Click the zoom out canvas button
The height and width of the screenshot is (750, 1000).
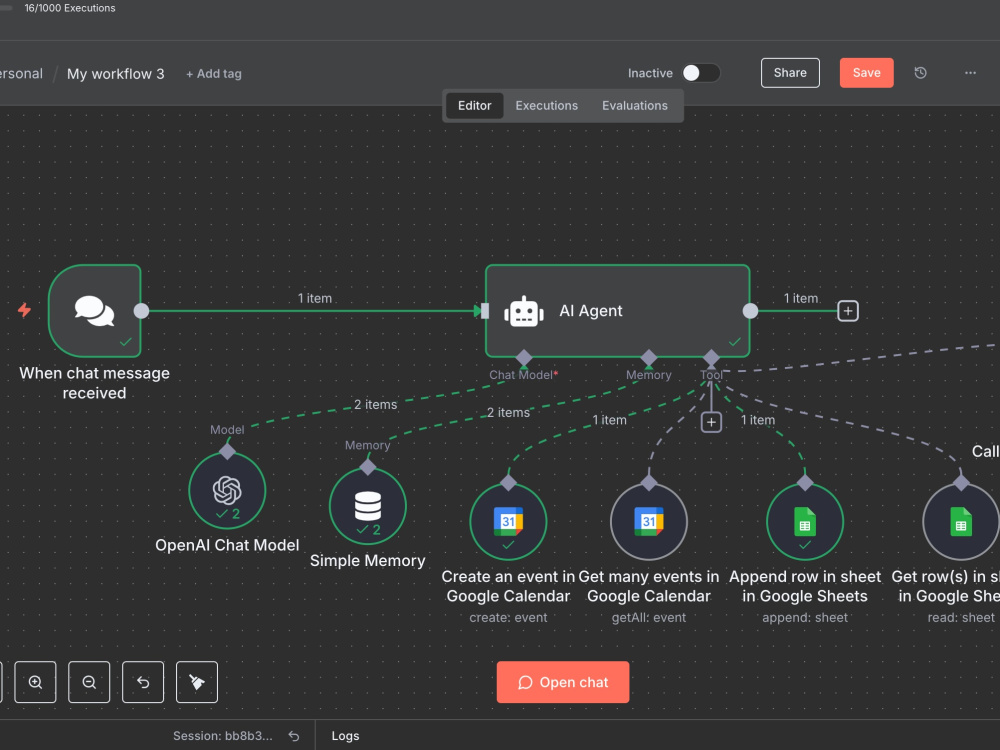click(89, 682)
